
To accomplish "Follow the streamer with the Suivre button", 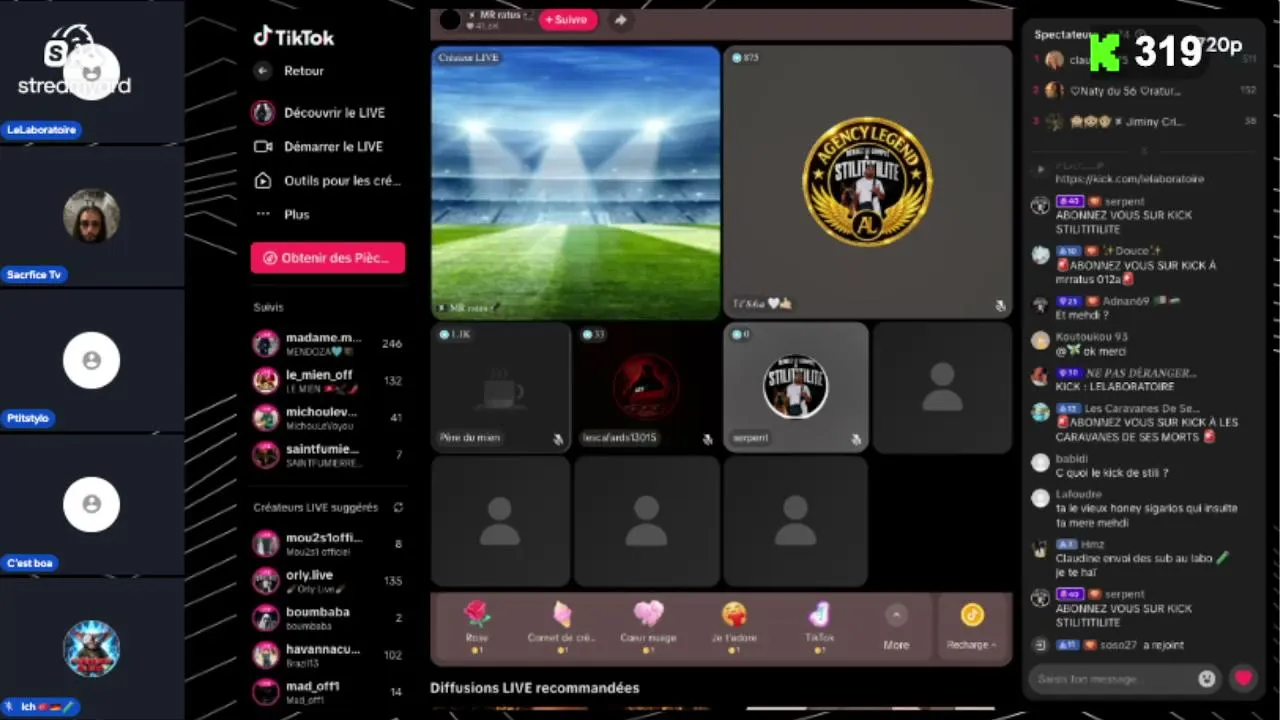I will (x=568, y=19).
